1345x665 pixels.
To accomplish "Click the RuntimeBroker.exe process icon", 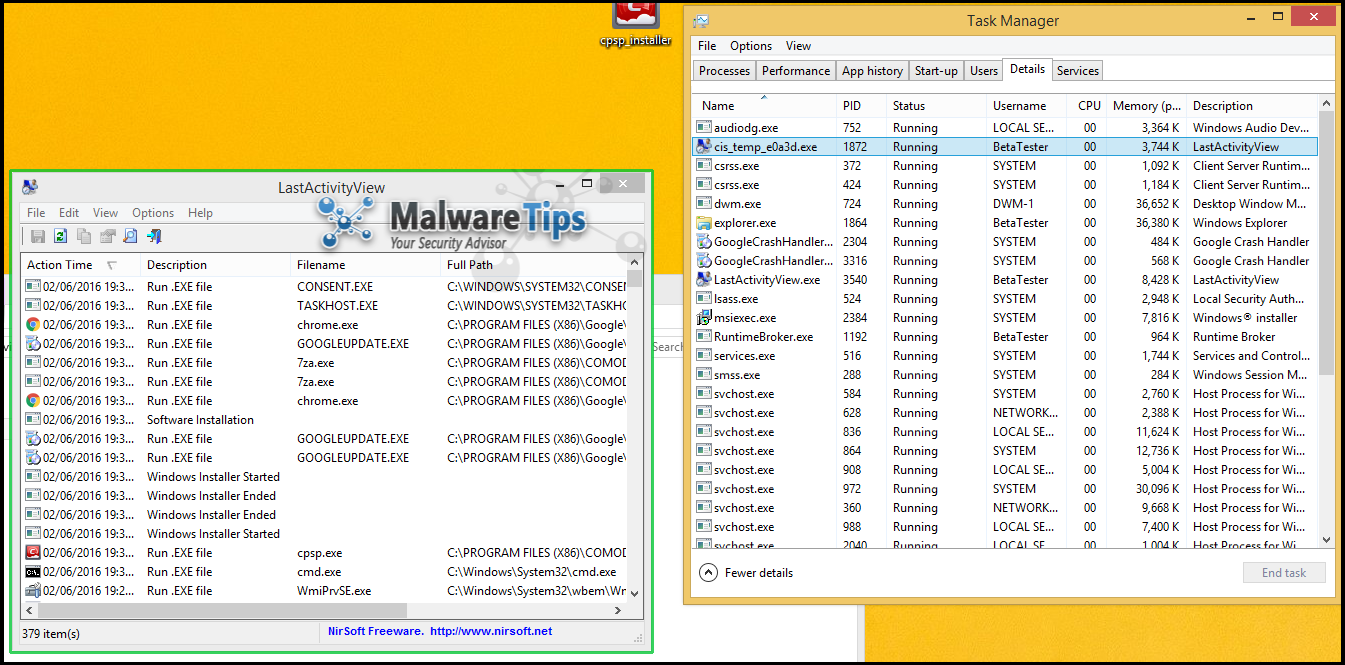I will [x=704, y=337].
